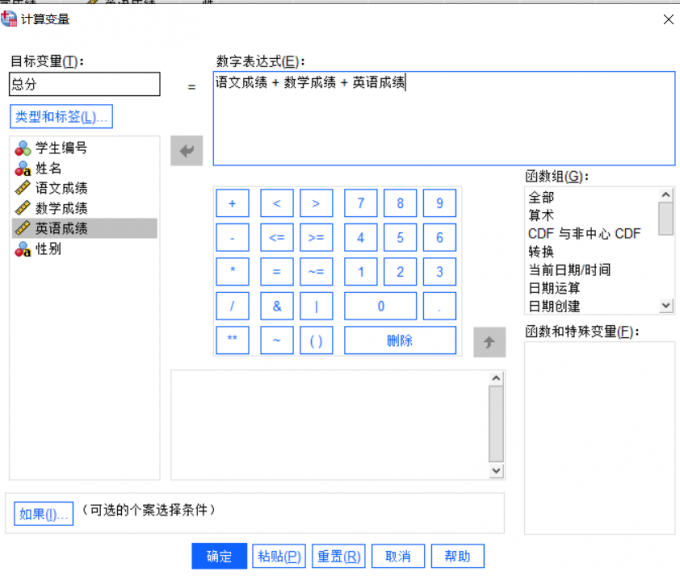Select 转换 function group
Image resolution: width=680 pixels, height=576 pixels.
coord(541,252)
